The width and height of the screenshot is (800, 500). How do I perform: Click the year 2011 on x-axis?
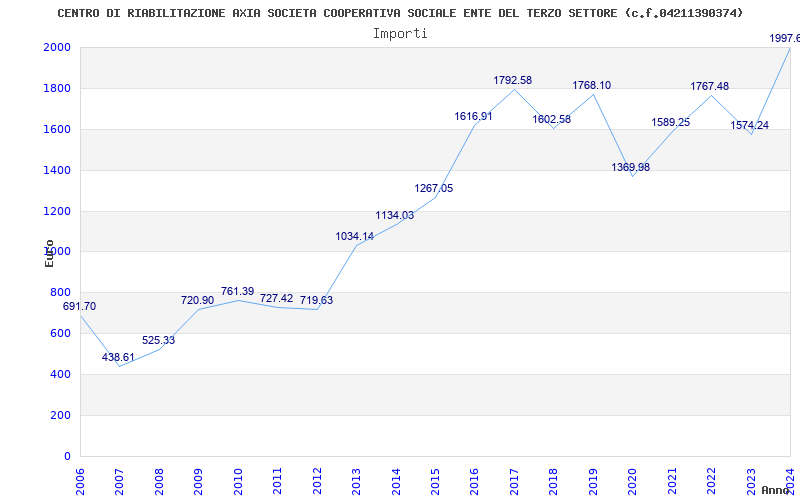(278, 481)
